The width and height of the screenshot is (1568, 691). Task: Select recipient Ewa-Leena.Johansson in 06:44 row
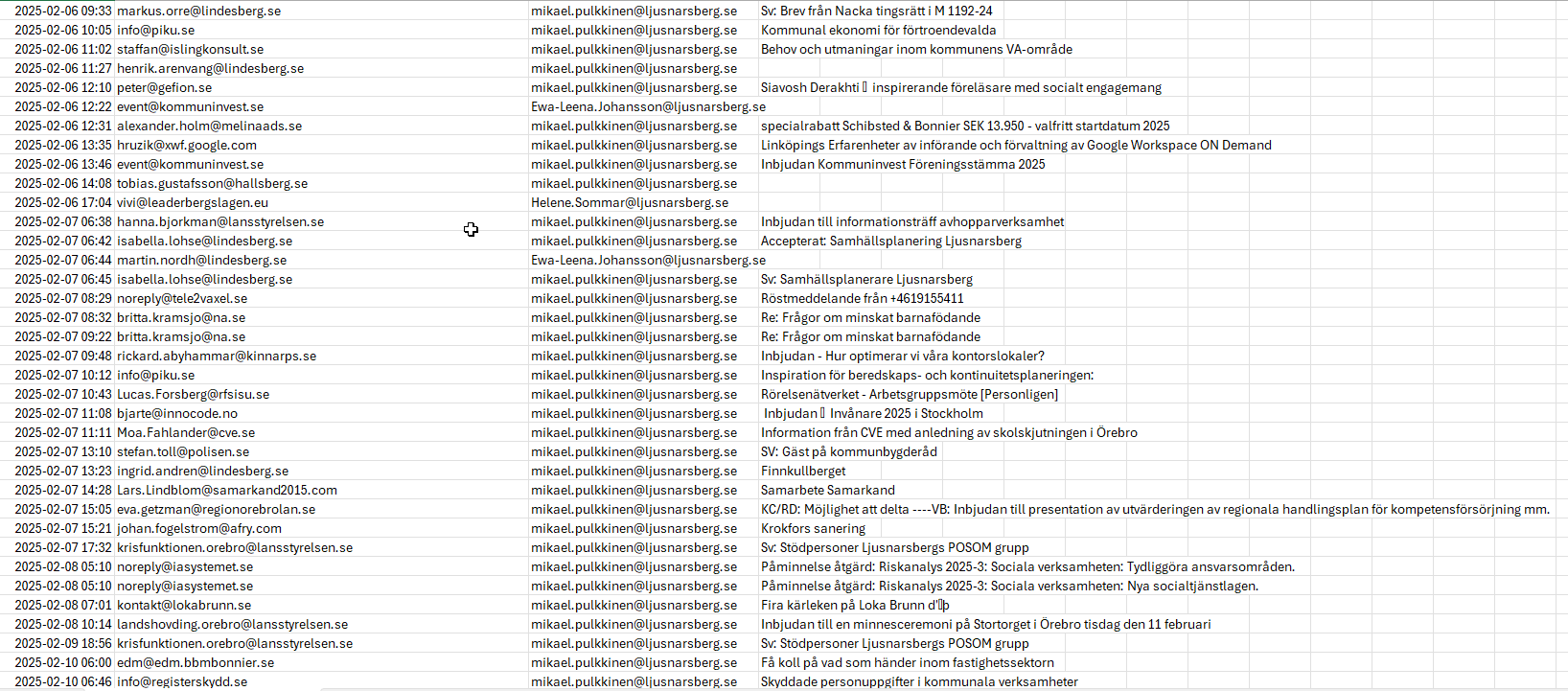pyautogui.click(x=649, y=260)
